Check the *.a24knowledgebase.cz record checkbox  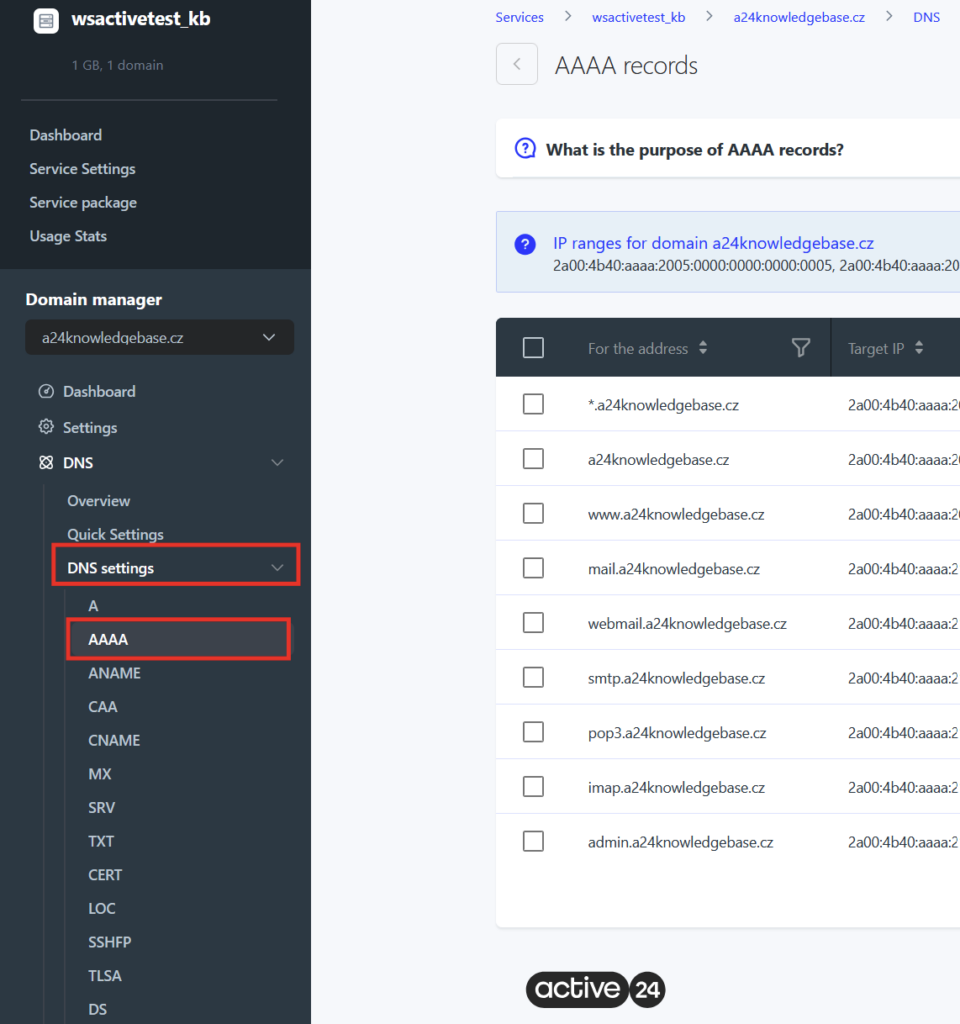click(533, 404)
